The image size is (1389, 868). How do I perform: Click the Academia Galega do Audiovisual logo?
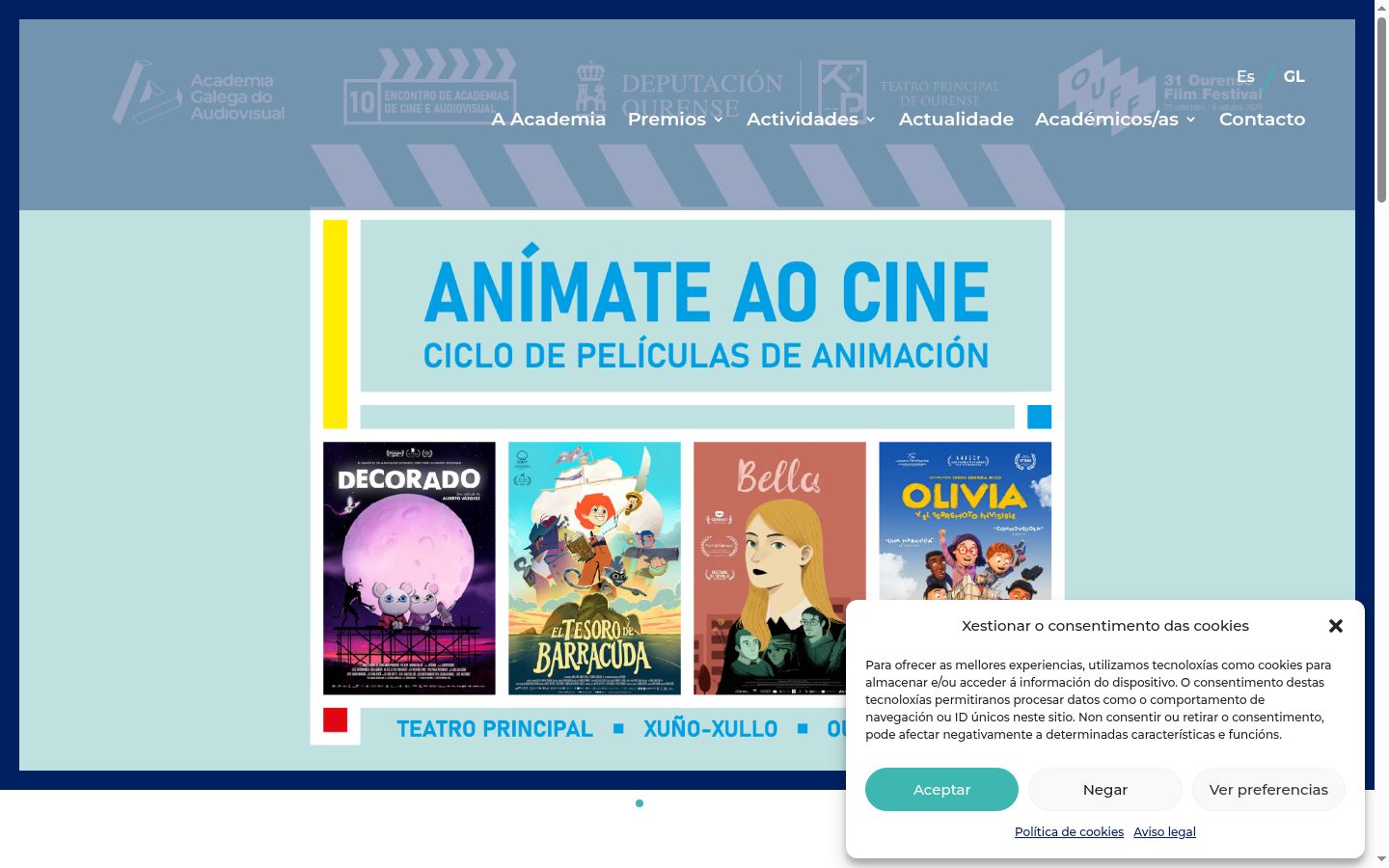pyautogui.click(x=199, y=94)
